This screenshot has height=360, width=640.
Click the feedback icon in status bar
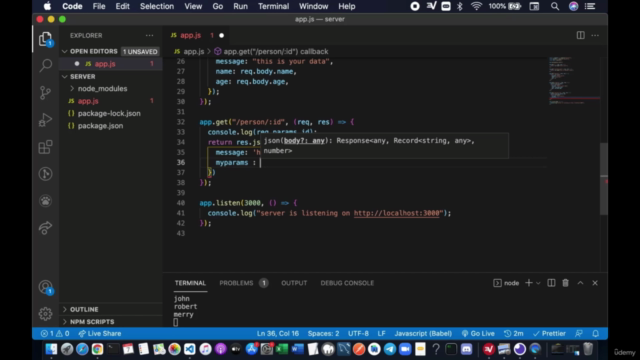579,333
